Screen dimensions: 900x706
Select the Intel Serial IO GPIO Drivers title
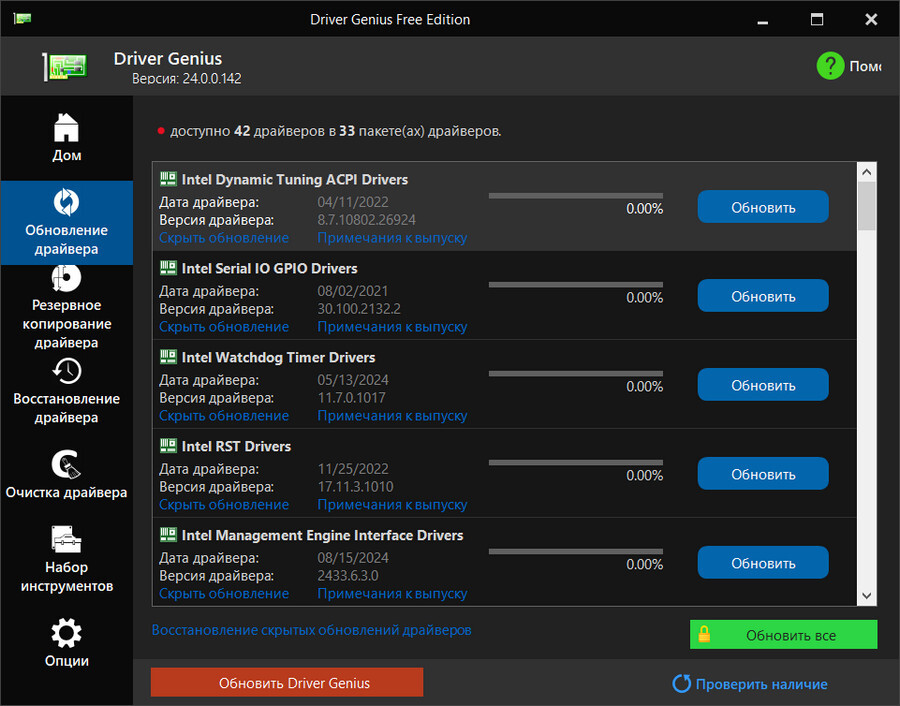269,269
